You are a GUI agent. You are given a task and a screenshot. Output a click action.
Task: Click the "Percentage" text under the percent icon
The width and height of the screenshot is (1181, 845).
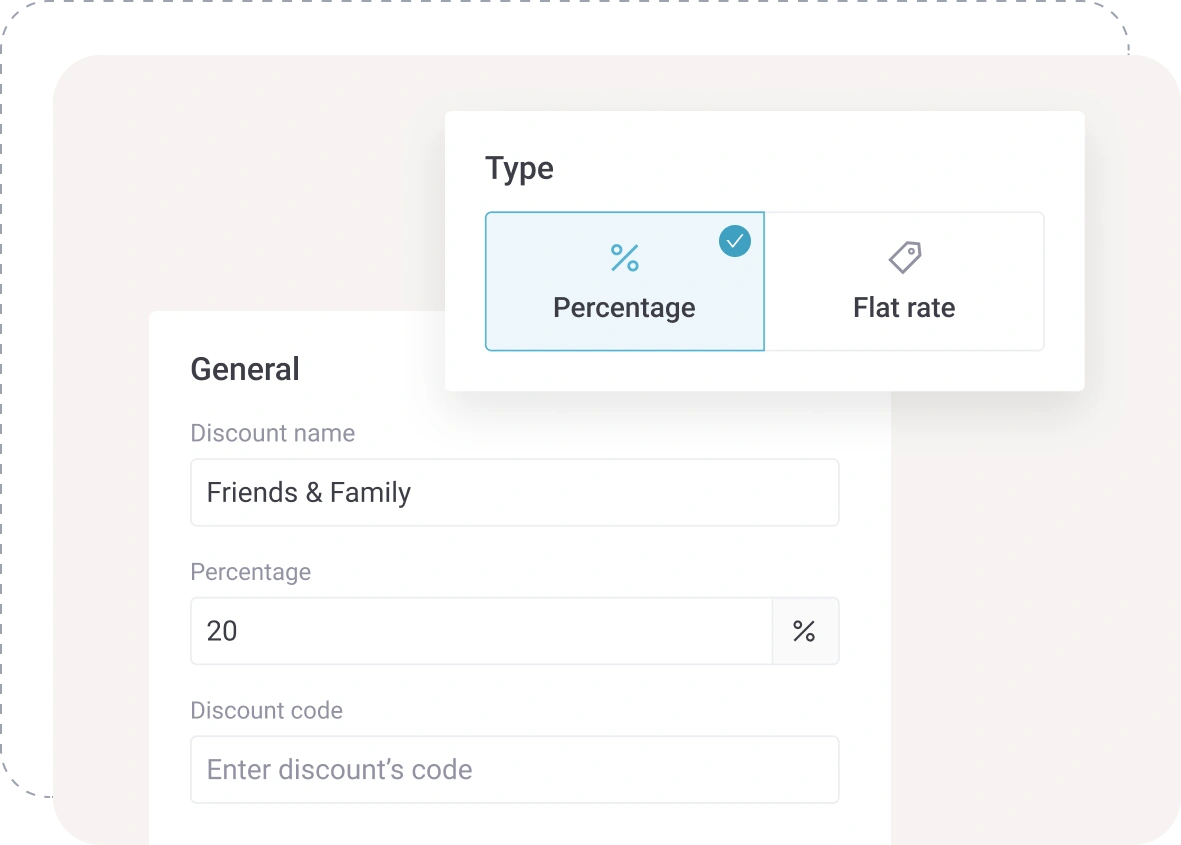pos(624,307)
